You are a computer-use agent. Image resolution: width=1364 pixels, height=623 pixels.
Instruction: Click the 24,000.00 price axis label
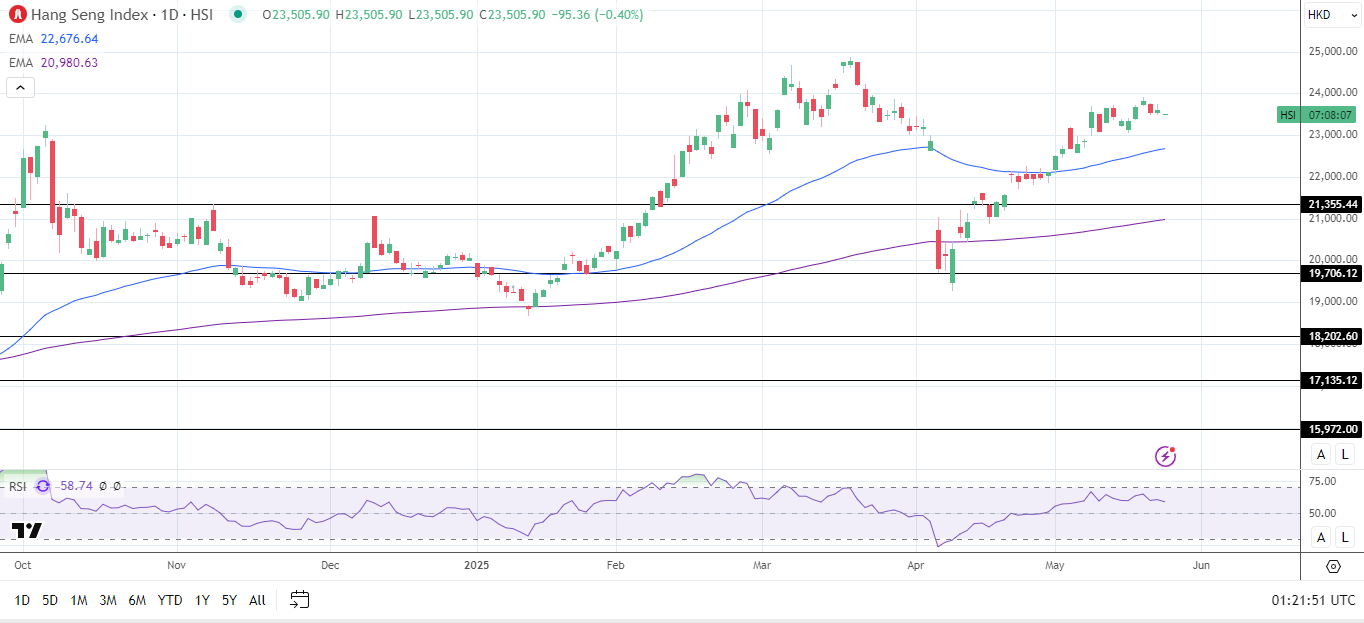1333,93
